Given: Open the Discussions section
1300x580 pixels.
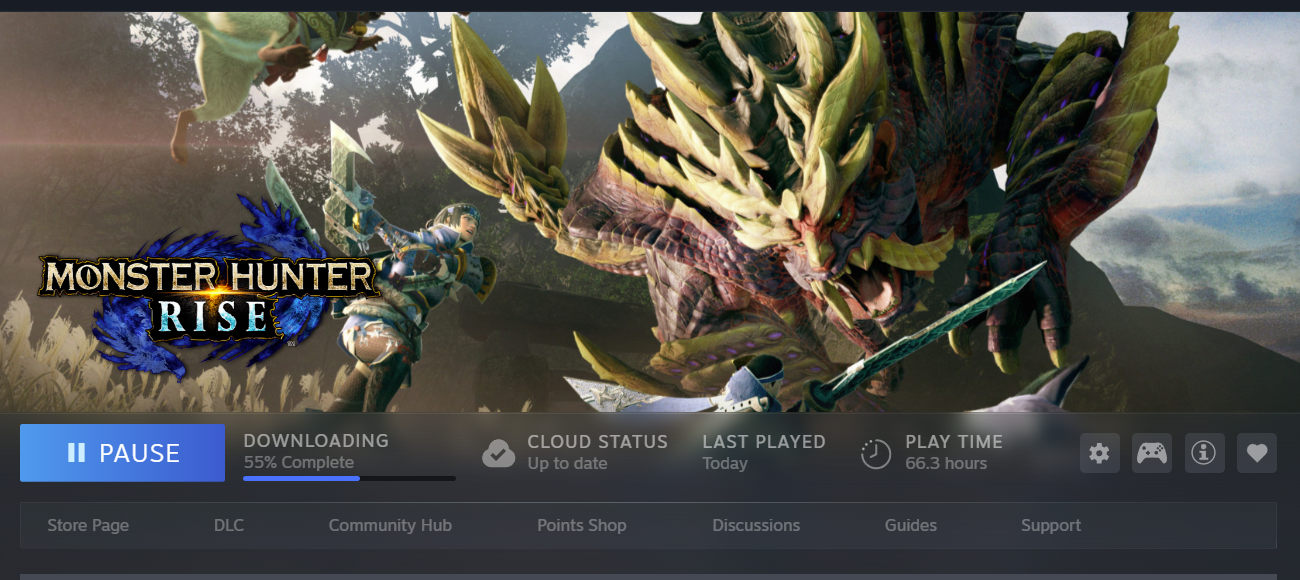Looking at the screenshot, I should (x=756, y=525).
